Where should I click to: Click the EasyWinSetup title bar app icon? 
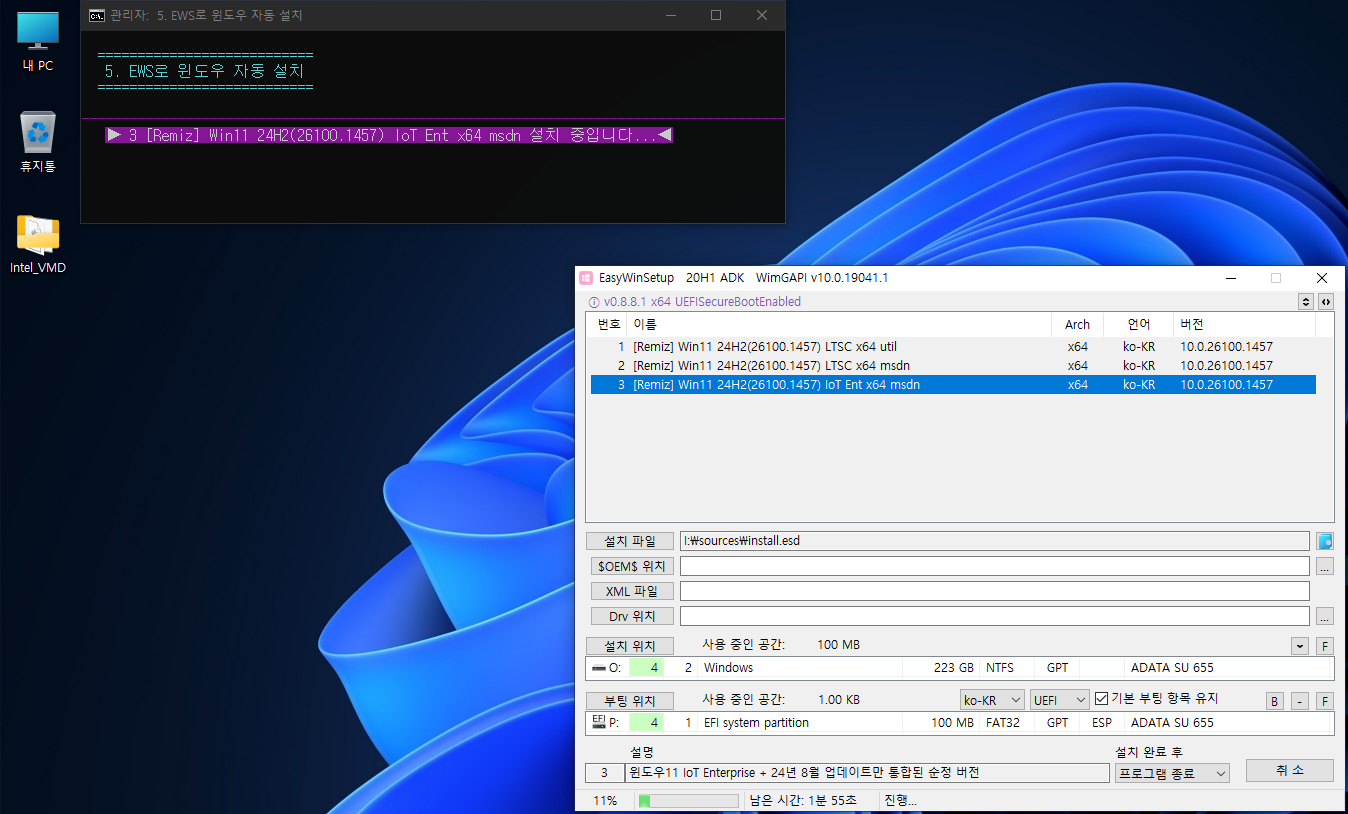[x=587, y=277]
